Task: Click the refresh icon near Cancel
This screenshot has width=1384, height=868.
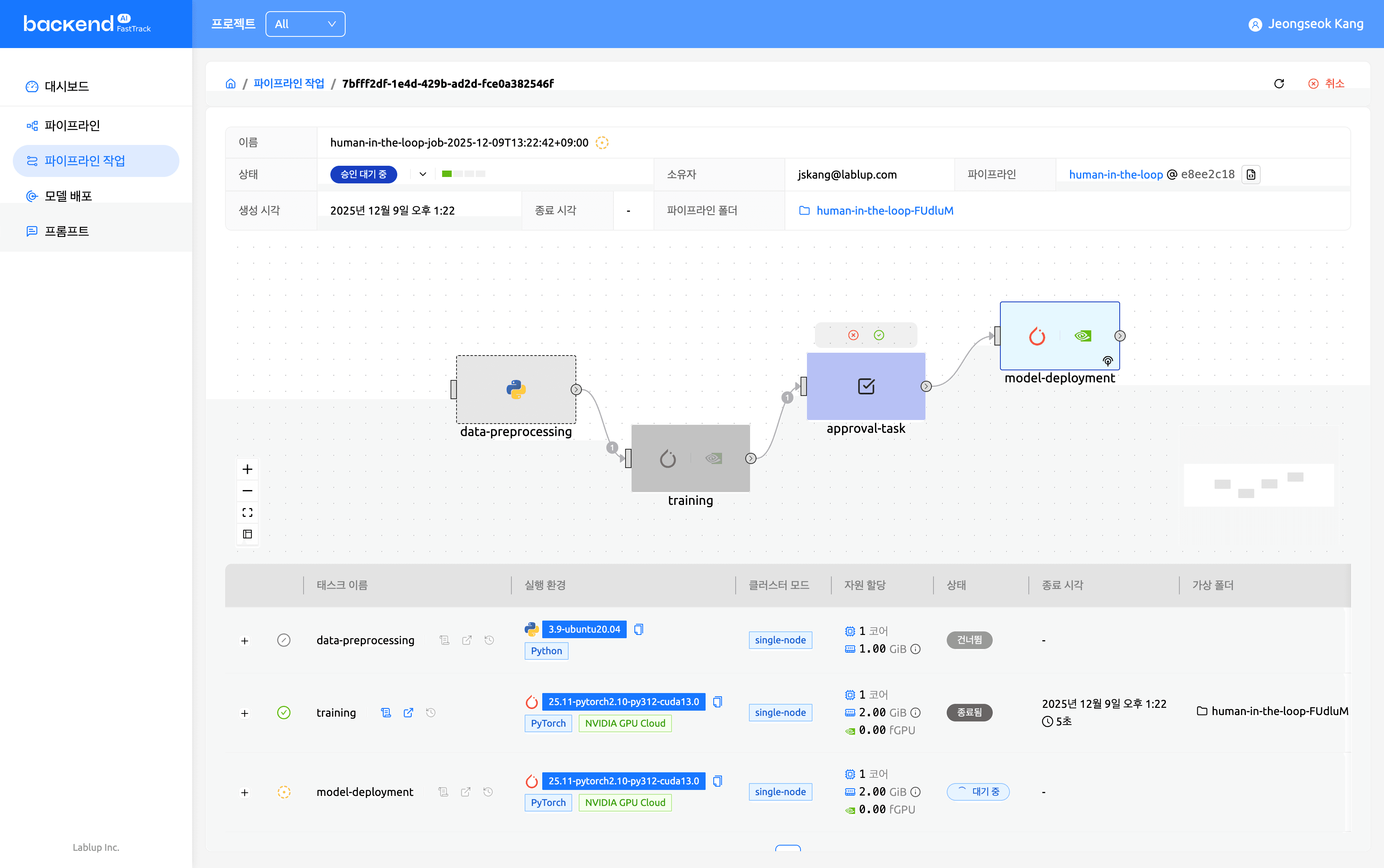Action: click(1278, 84)
